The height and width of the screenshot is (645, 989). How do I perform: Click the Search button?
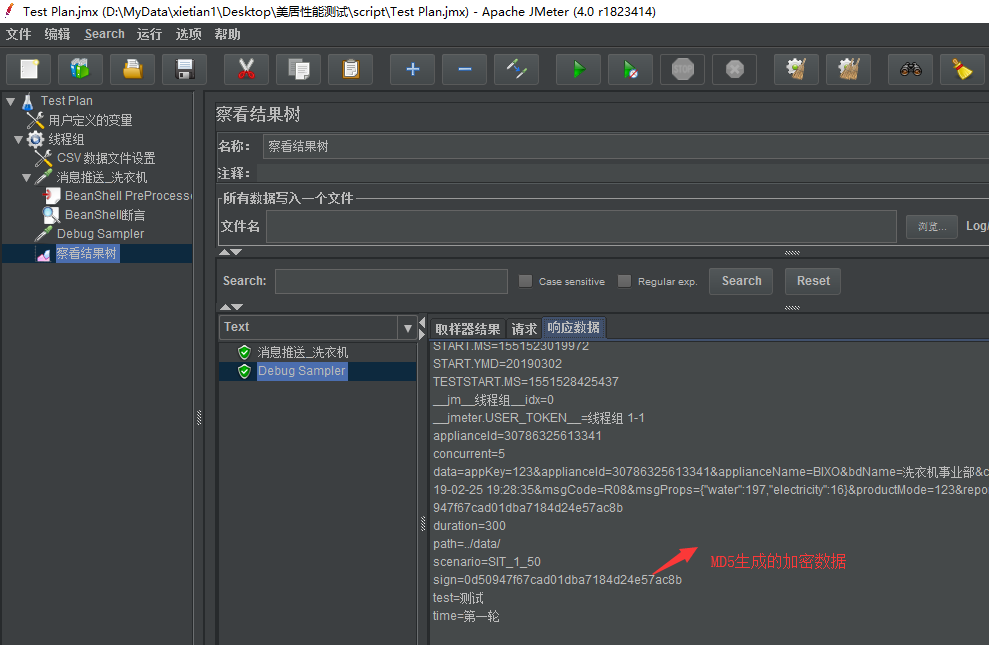pos(742,281)
